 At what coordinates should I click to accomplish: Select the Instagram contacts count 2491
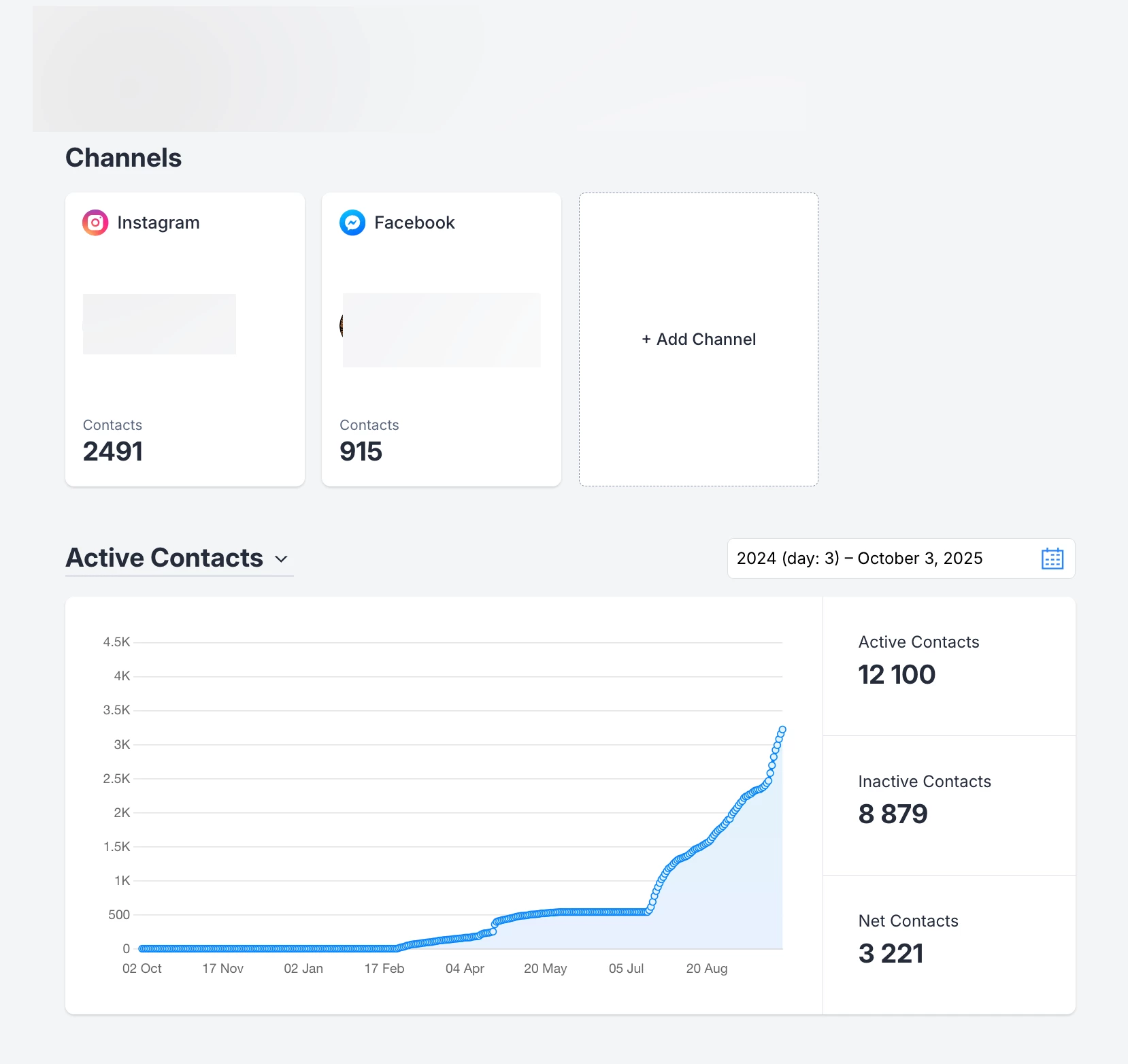click(113, 452)
